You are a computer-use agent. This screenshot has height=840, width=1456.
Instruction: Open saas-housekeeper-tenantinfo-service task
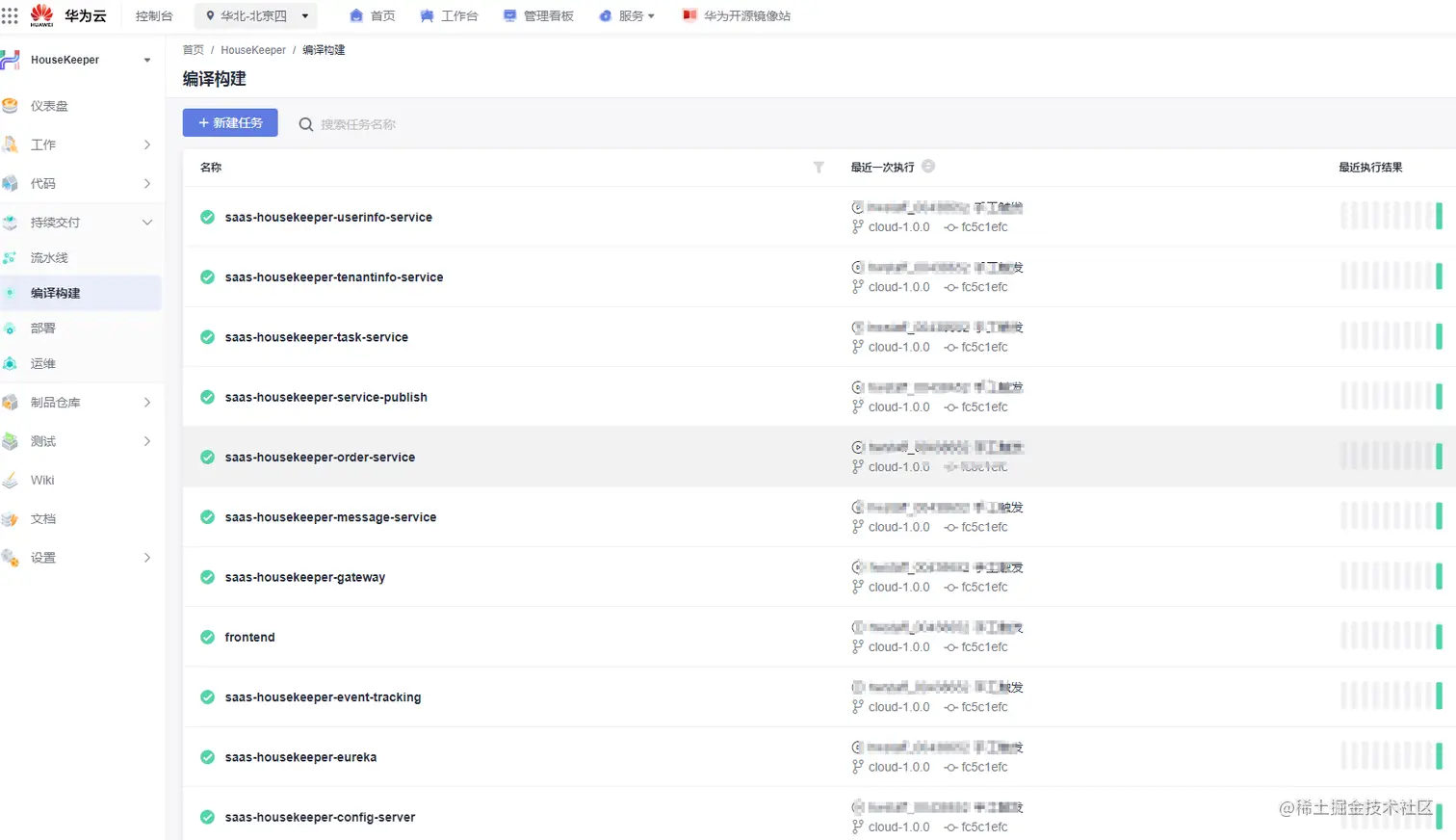tap(334, 277)
